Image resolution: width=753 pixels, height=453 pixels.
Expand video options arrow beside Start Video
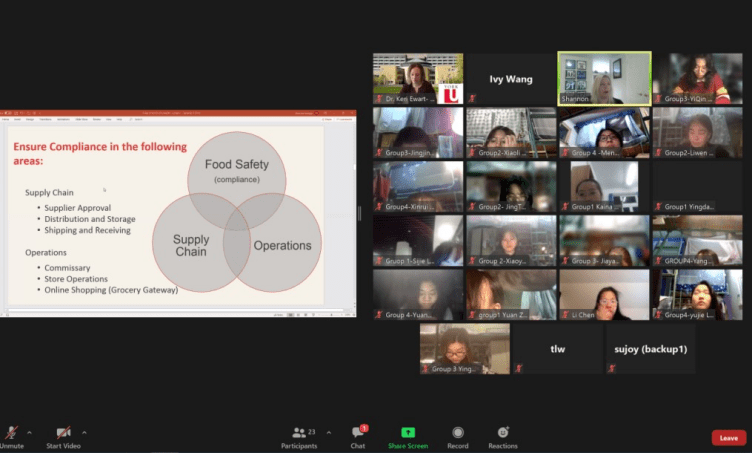[x=84, y=432]
